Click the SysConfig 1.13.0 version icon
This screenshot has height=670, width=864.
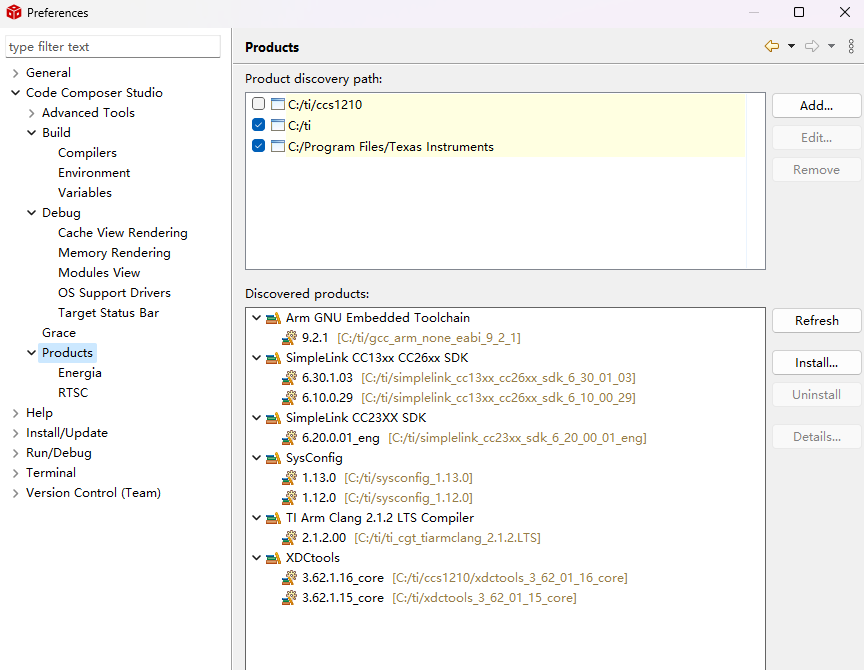290,478
